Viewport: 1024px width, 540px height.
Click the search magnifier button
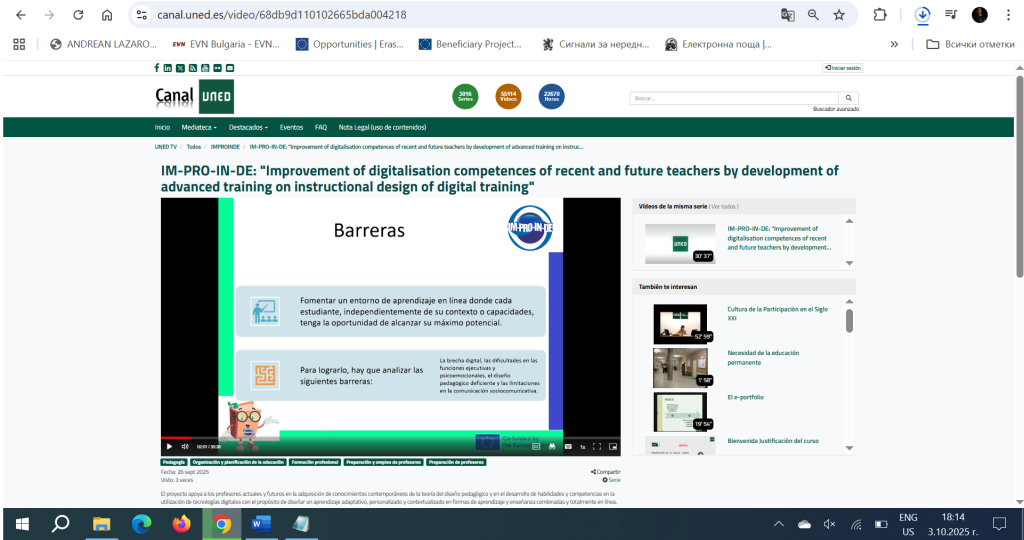click(x=850, y=98)
